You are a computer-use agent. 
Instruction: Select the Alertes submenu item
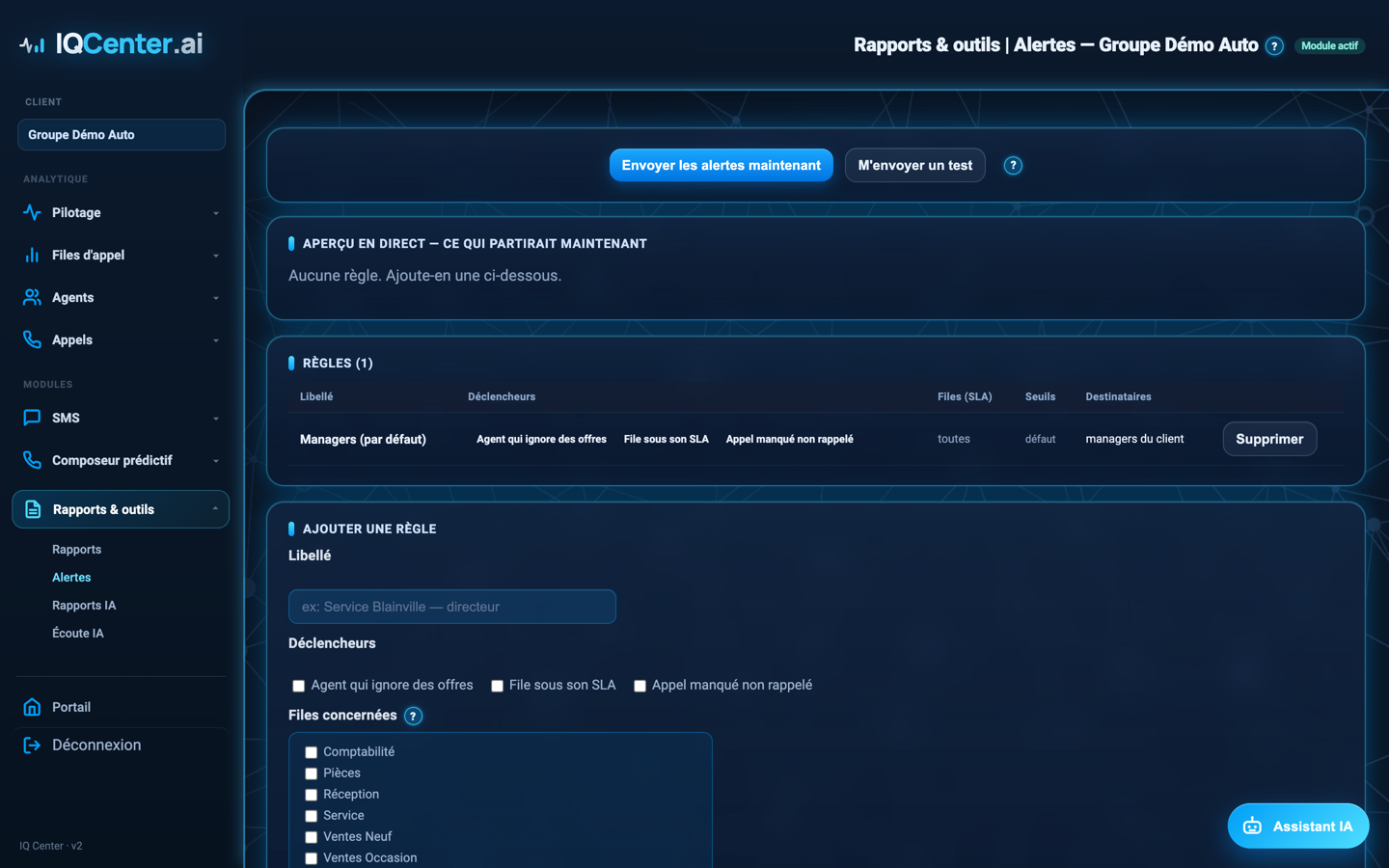pyautogui.click(x=71, y=578)
